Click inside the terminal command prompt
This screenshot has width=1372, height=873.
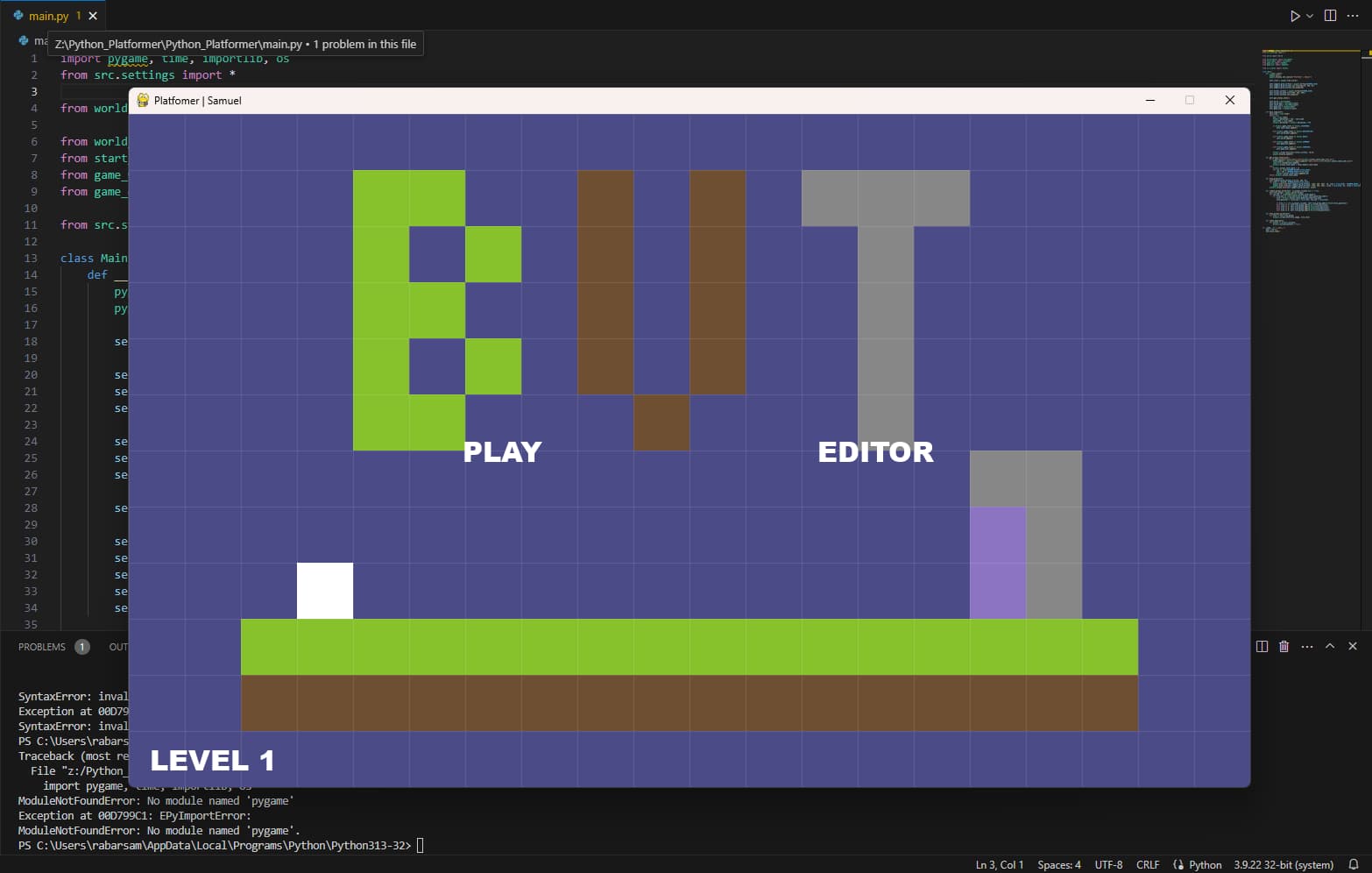[419, 844]
